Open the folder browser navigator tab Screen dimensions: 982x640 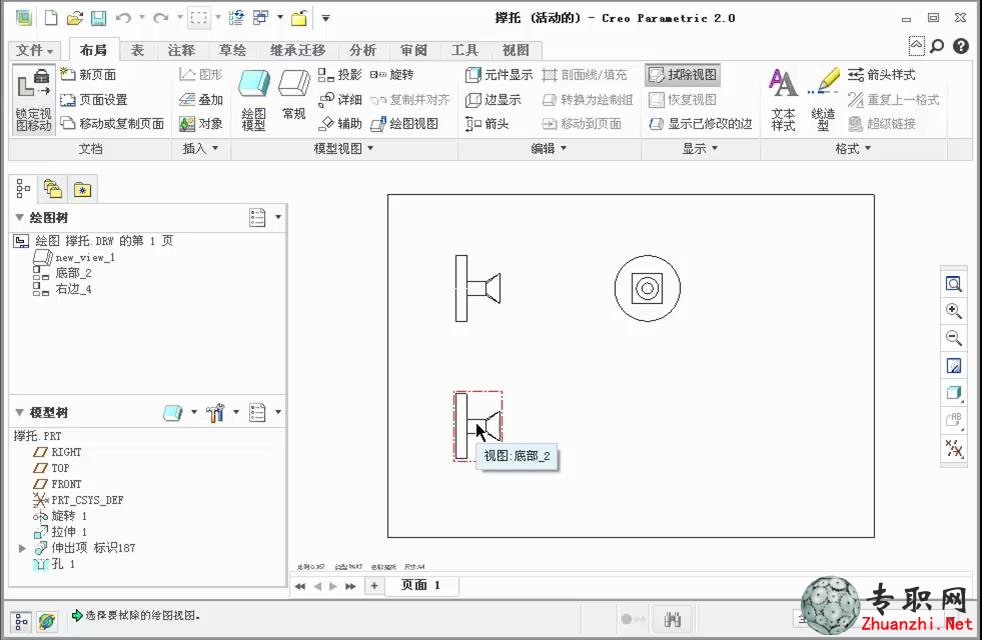tap(53, 188)
